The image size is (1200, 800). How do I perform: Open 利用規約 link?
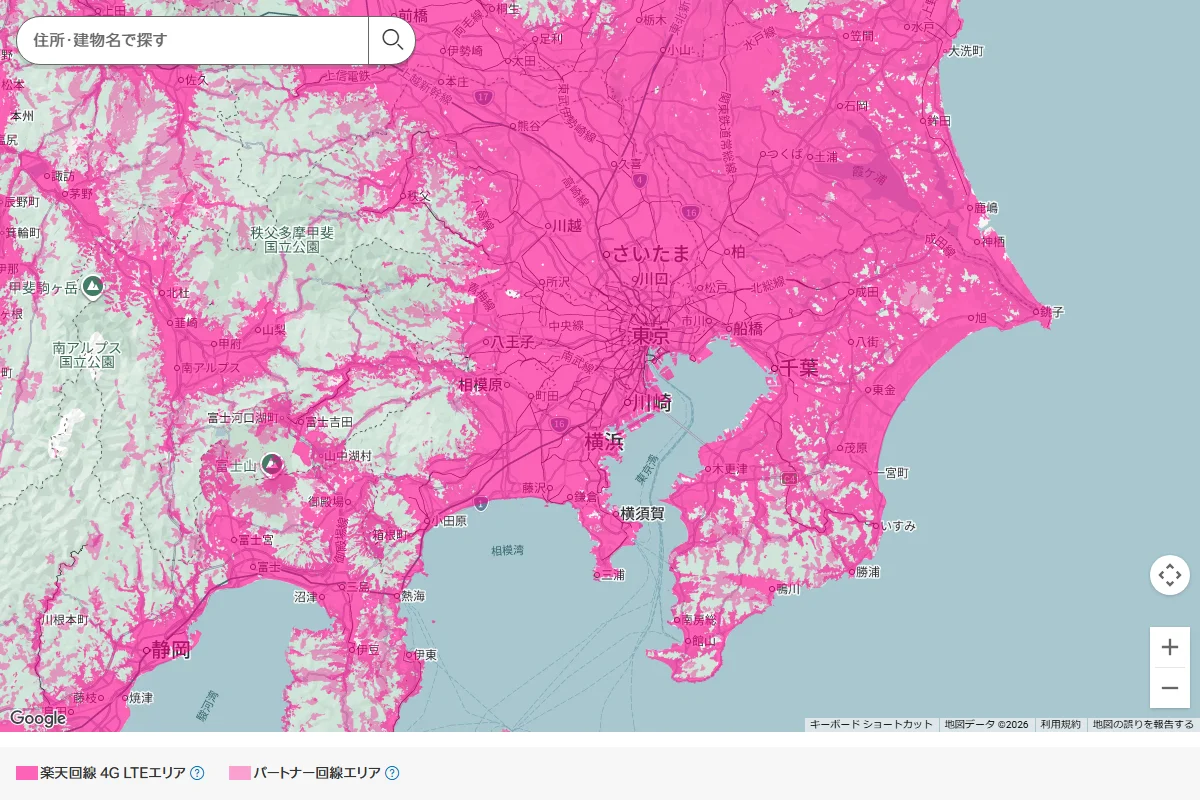pyautogui.click(x=1060, y=724)
